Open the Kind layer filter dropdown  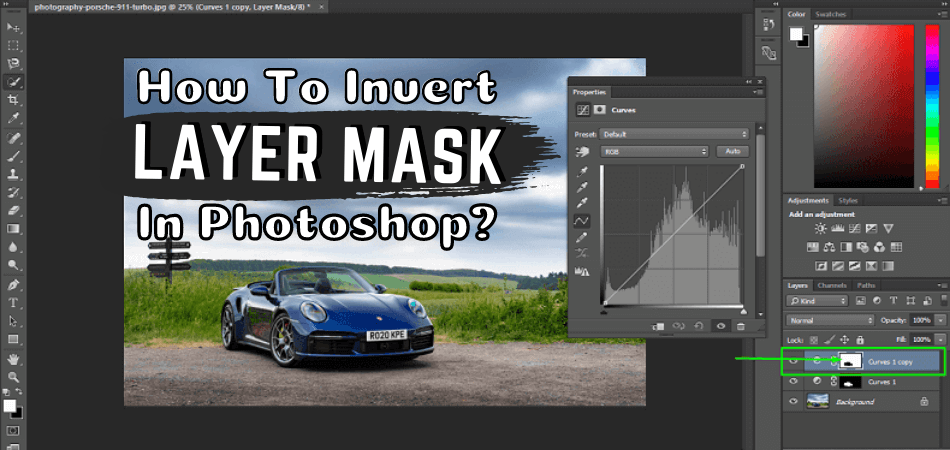click(817, 301)
